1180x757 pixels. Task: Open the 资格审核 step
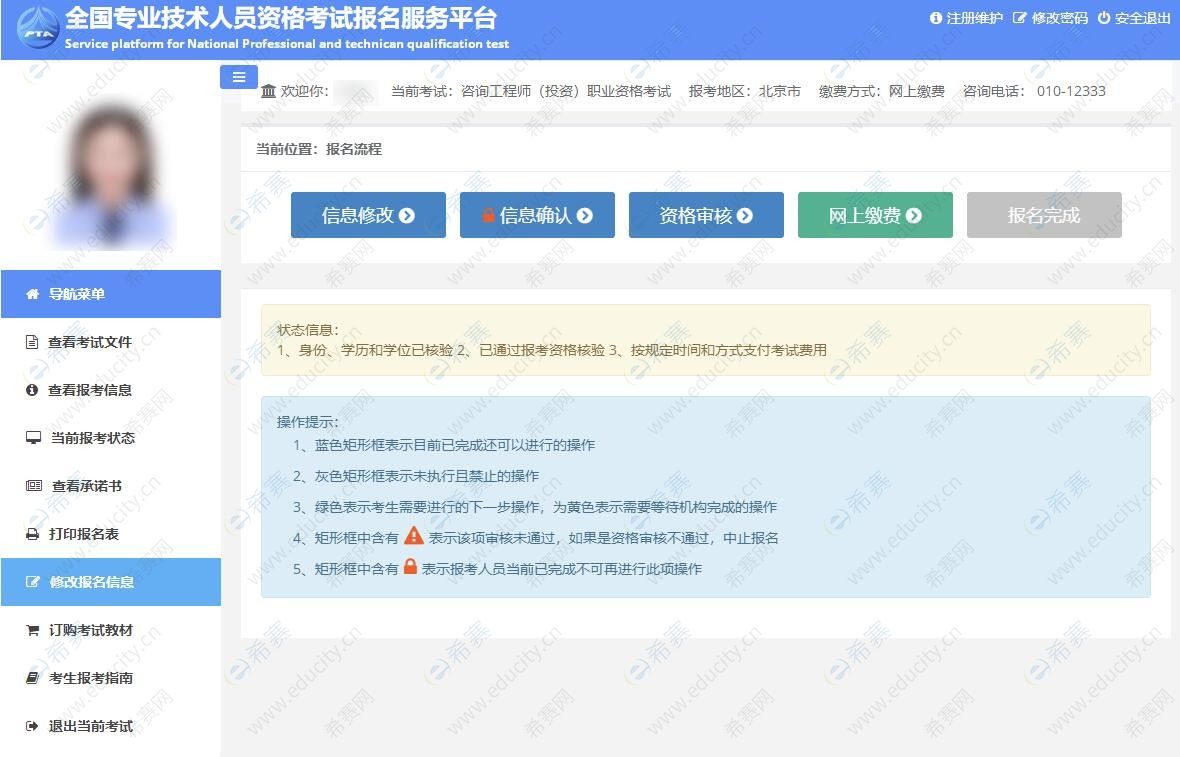click(705, 214)
